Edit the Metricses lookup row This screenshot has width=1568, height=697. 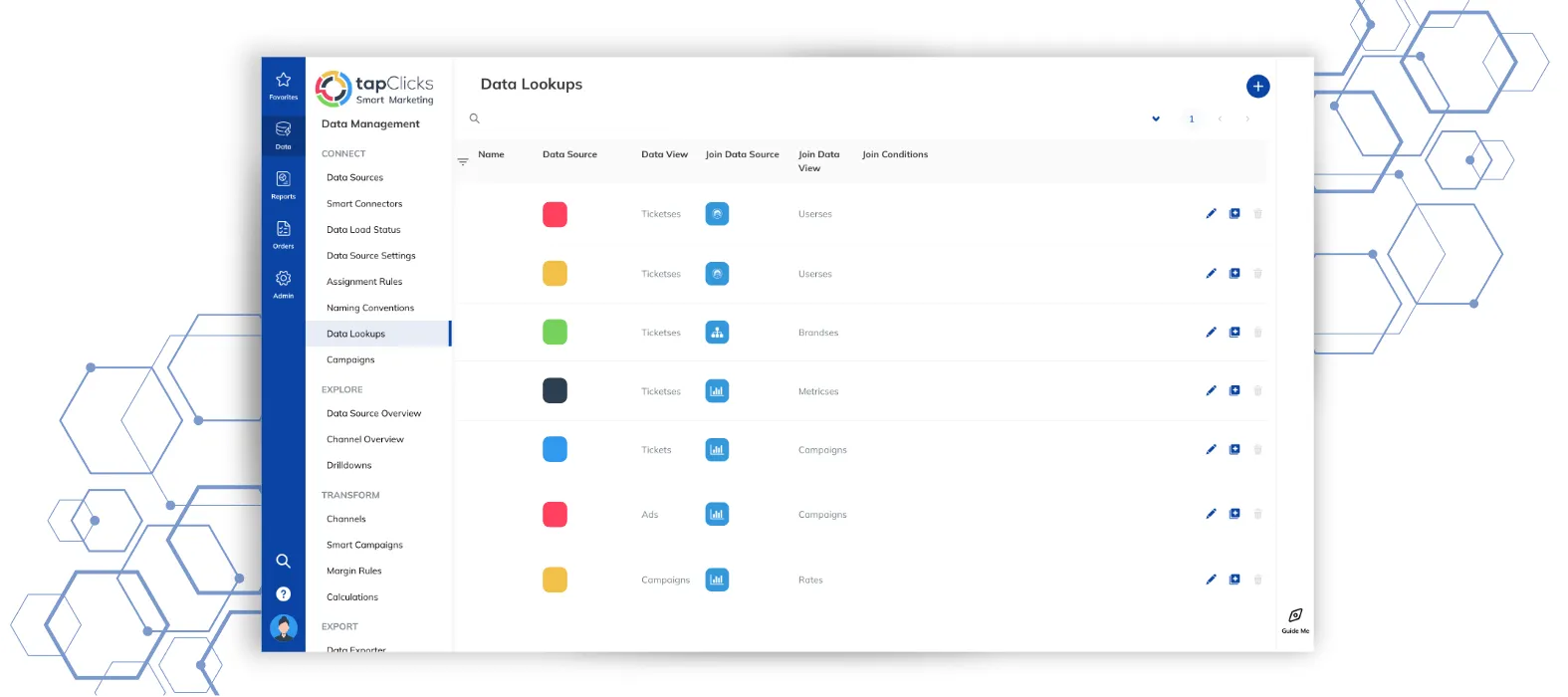pos(1212,391)
